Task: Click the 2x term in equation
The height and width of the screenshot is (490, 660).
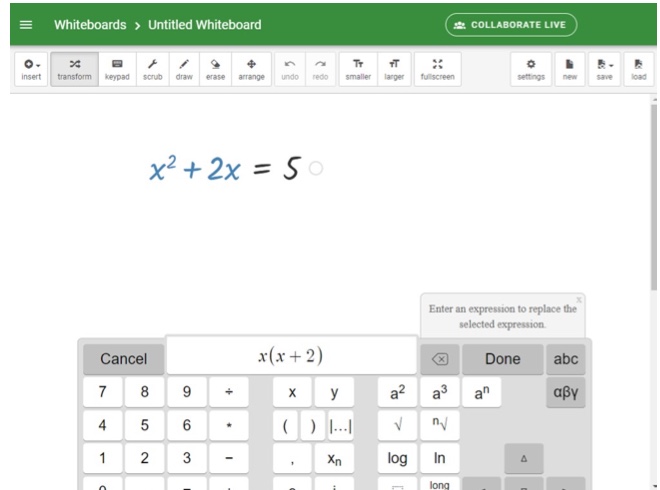Action: (x=224, y=169)
